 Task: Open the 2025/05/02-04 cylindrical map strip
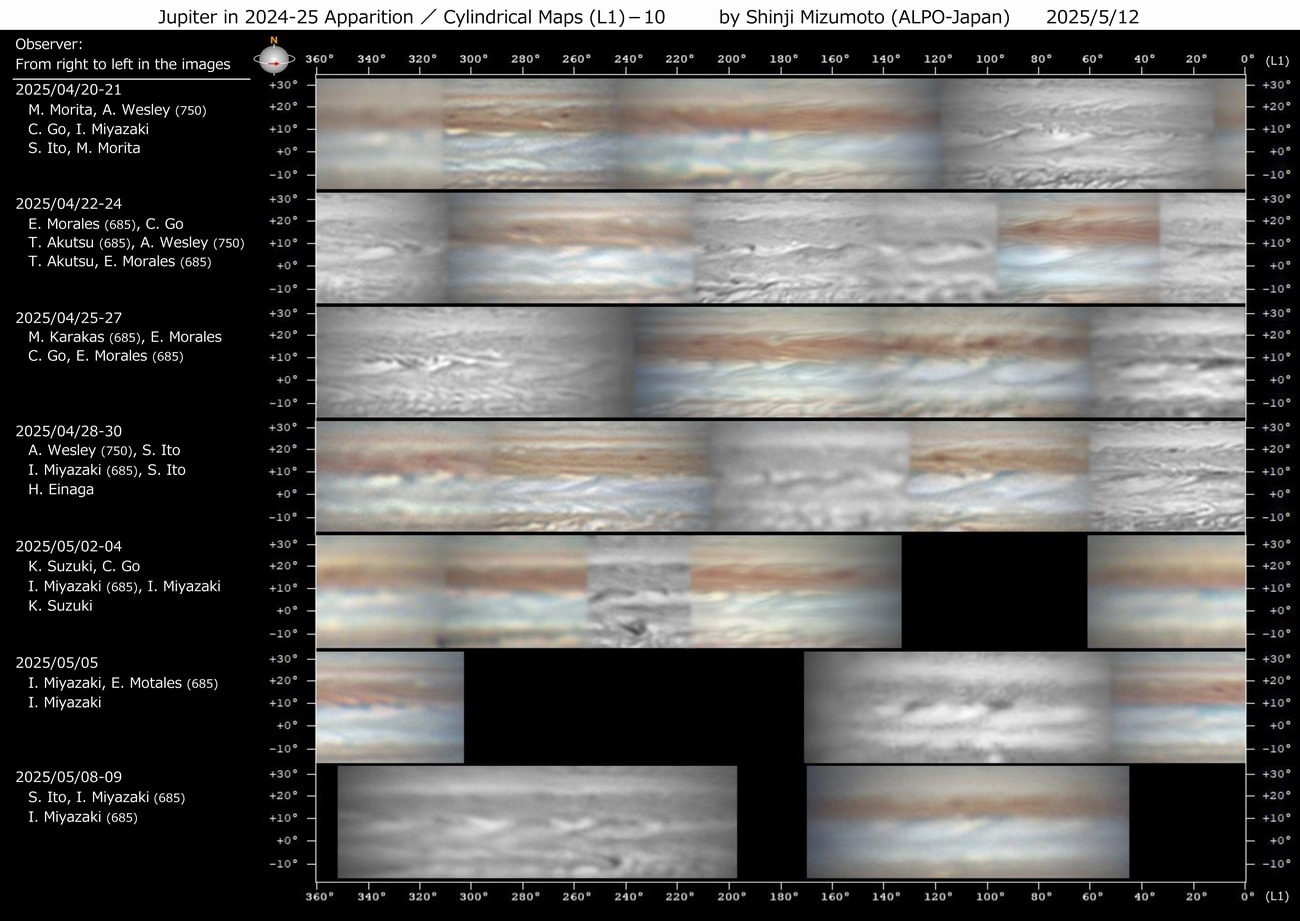point(781,592)
